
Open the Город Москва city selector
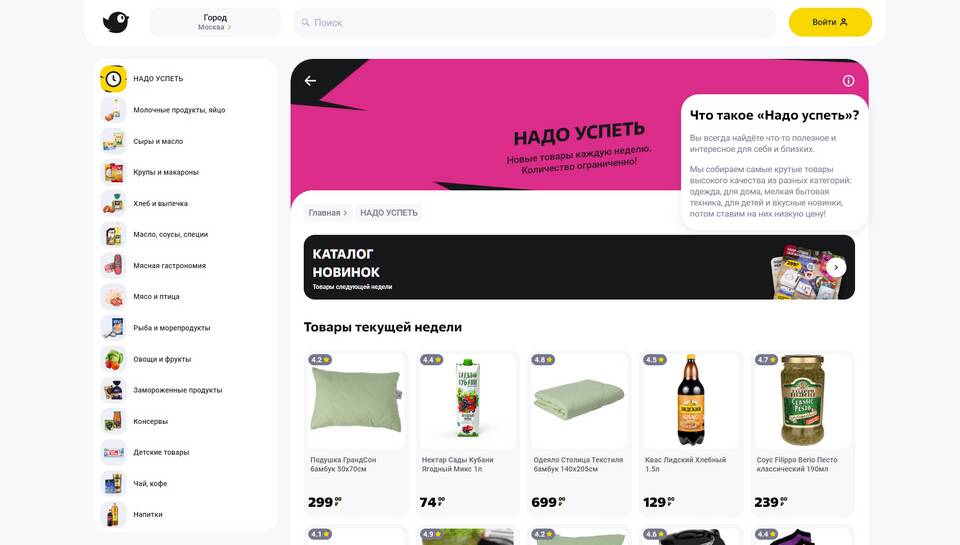(215, 22)
